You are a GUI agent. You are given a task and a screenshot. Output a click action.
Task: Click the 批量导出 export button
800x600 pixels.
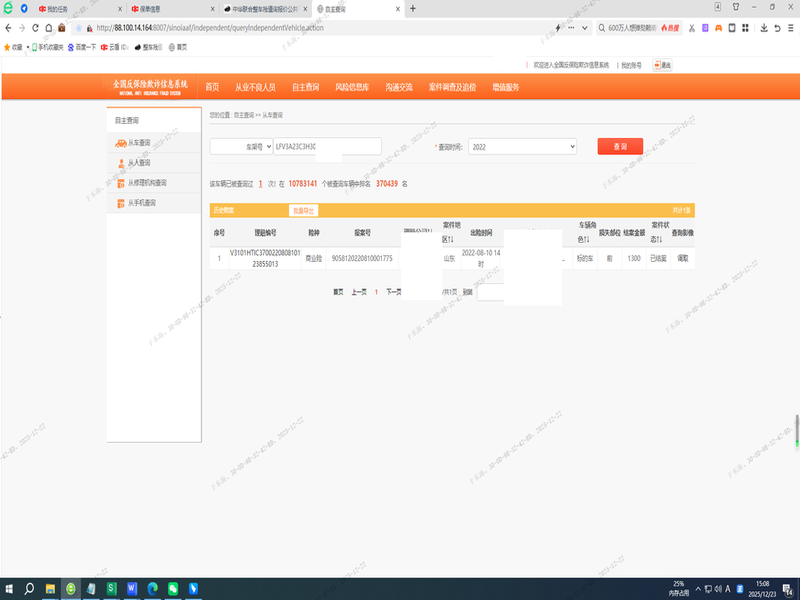[x=302, y=210]
